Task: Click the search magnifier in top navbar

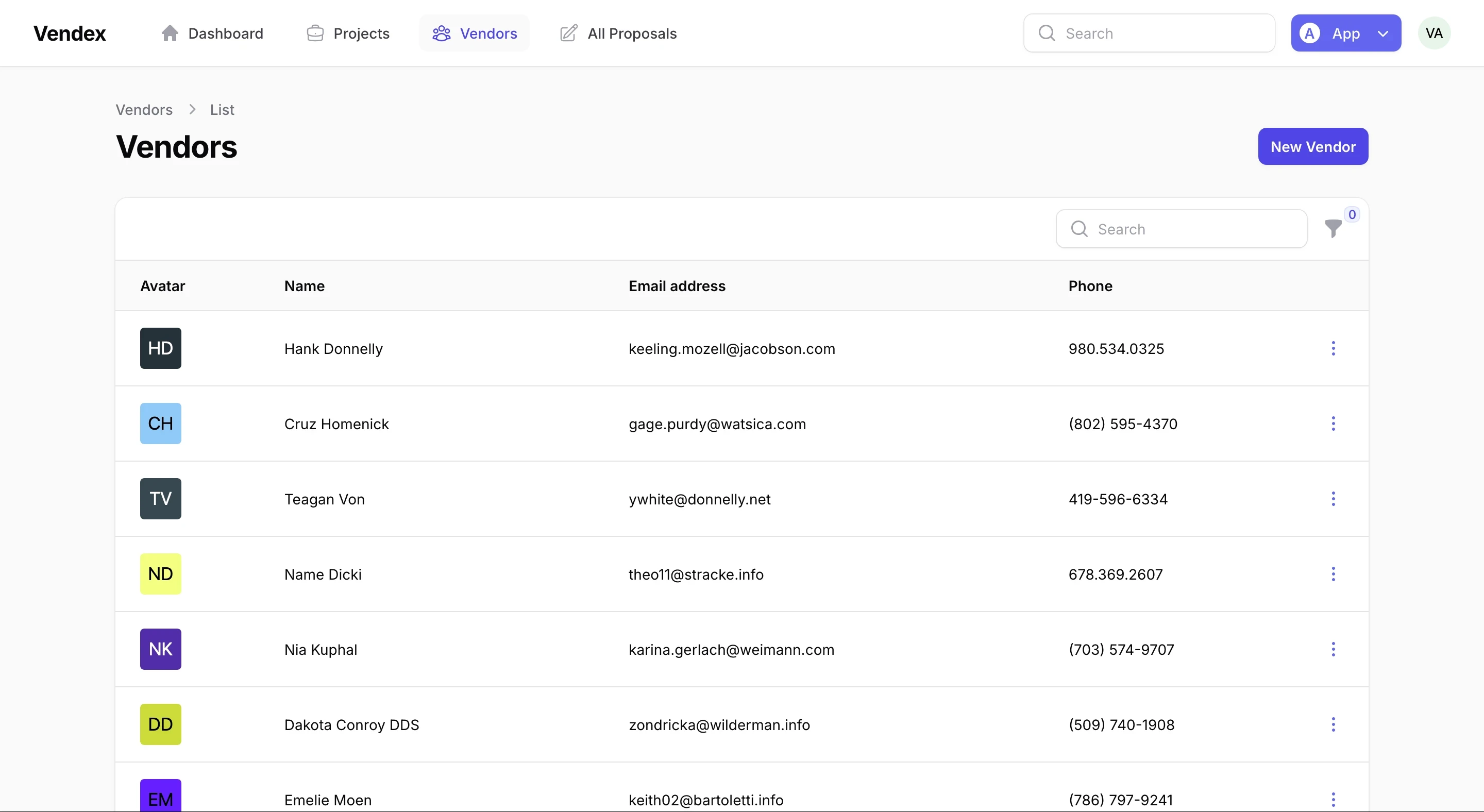Action: 1047,32
